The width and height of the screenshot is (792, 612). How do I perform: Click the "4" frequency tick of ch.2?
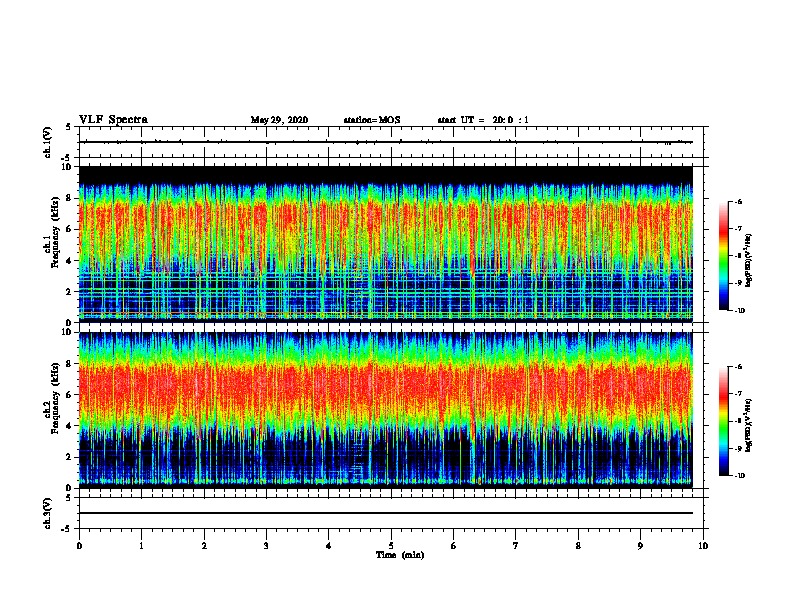69,426
